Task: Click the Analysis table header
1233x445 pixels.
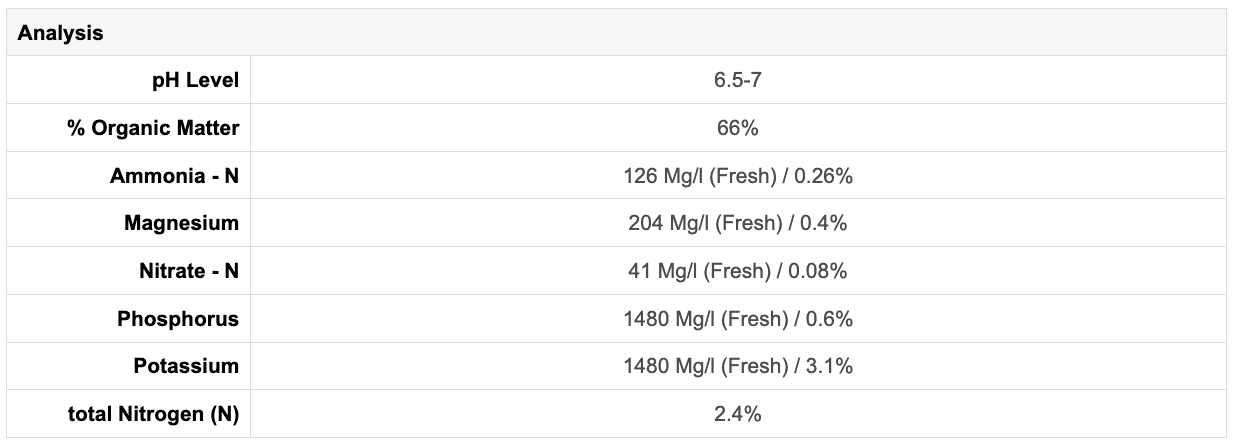Action: 61,33
